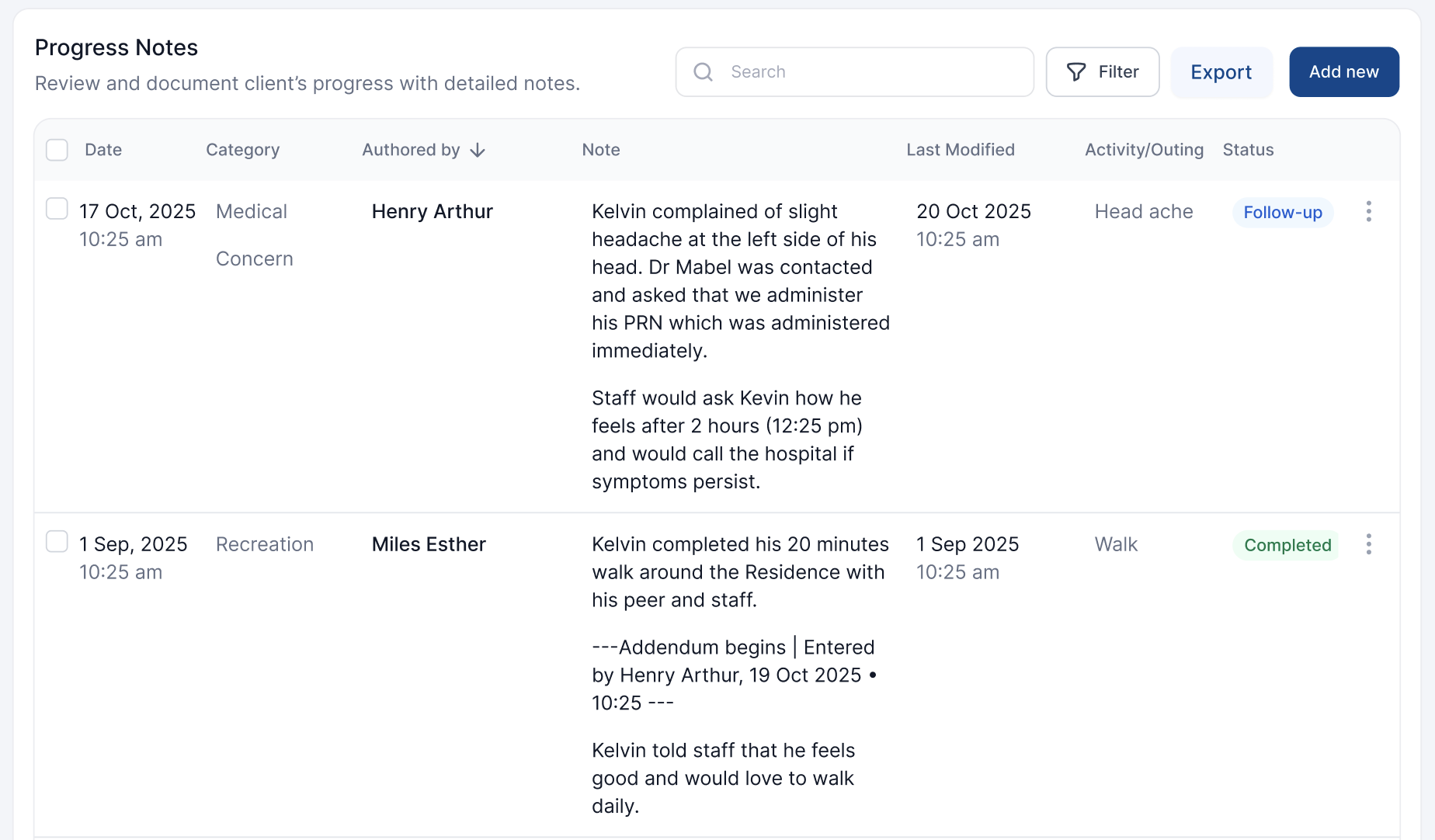Open the Filter options
The width and height of the screenshot is (1435, 840).
(x=1103, y=72)
